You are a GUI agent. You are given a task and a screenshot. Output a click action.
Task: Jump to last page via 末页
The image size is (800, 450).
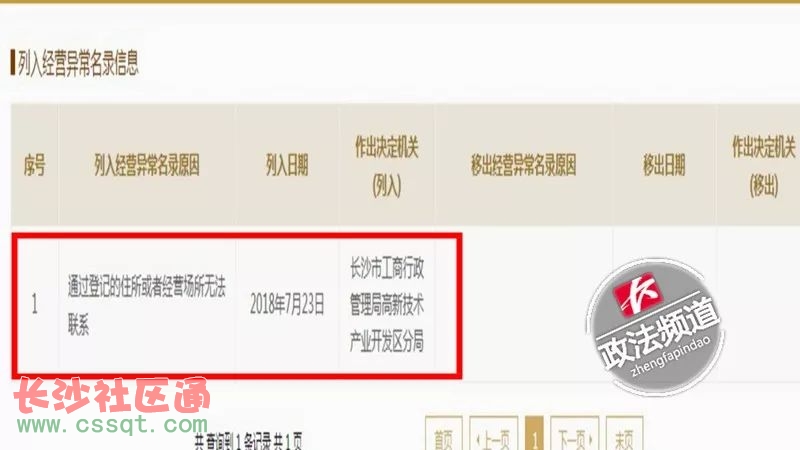[x=624, y=434]
